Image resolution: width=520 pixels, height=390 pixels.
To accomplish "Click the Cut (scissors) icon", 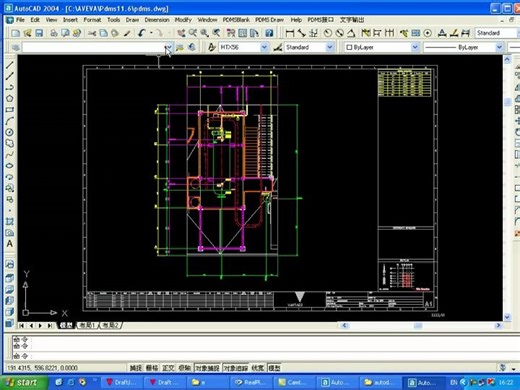I will tap(92, 33).
